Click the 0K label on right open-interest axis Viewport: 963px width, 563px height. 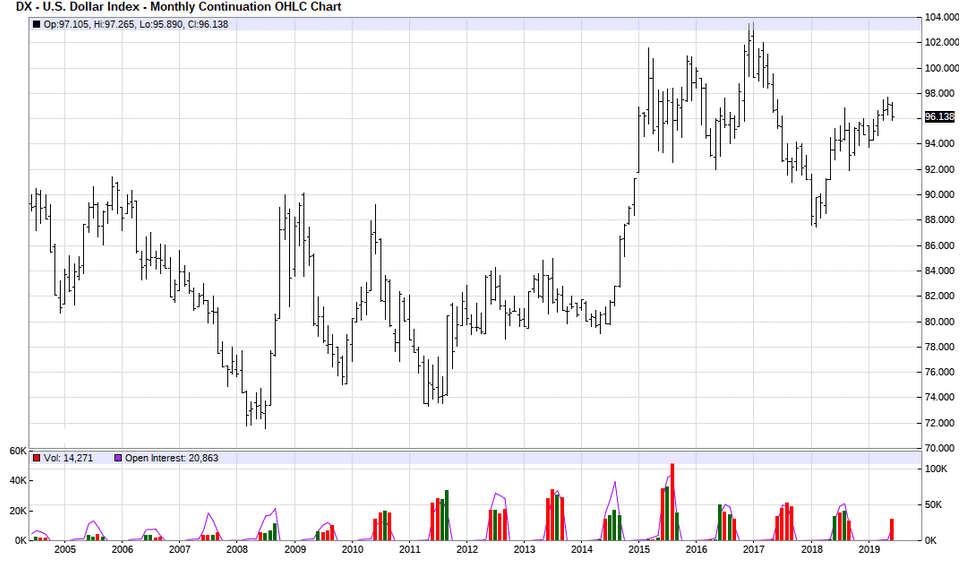[x=931, y=540]
